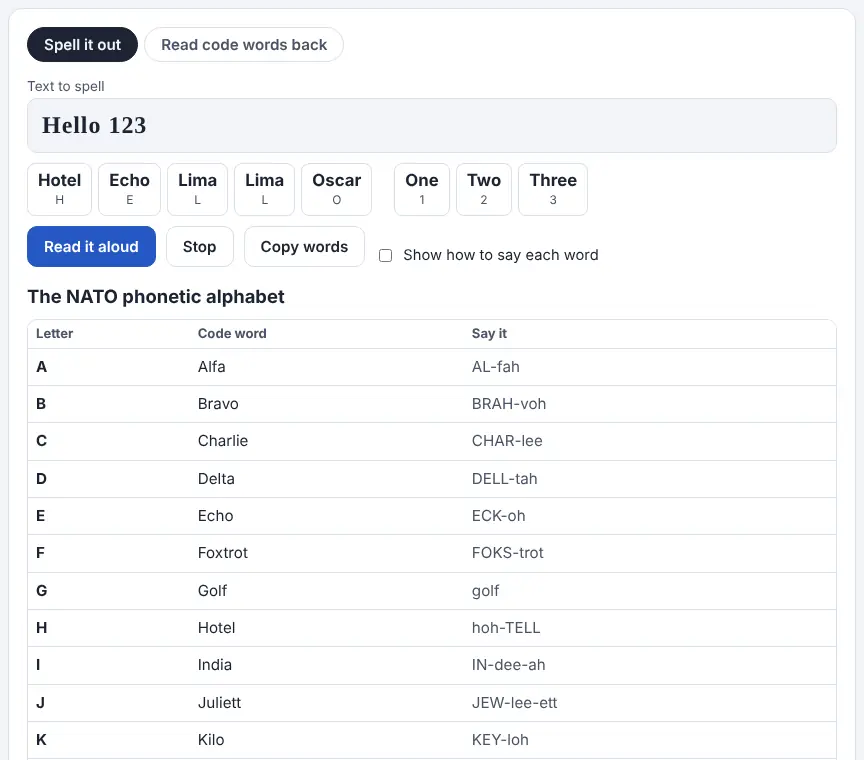Select the Two 2 code word chip
The height and width of the screenshot is (760, 864).
[x=484, y=189]
